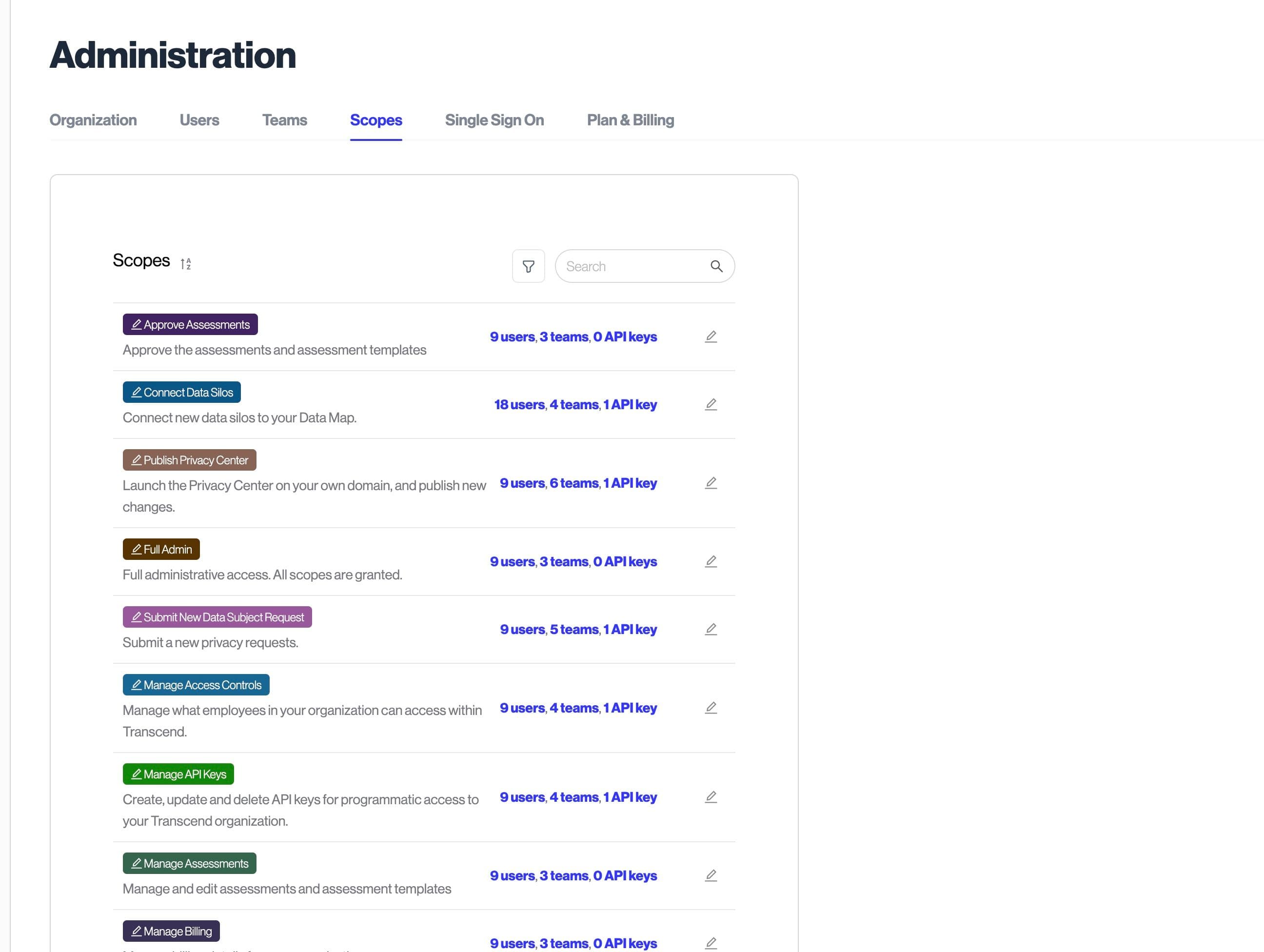This screenshot has width=1264, height=952.
Task: Click the Full Admin row edit pencil
Action: (711, 561)
